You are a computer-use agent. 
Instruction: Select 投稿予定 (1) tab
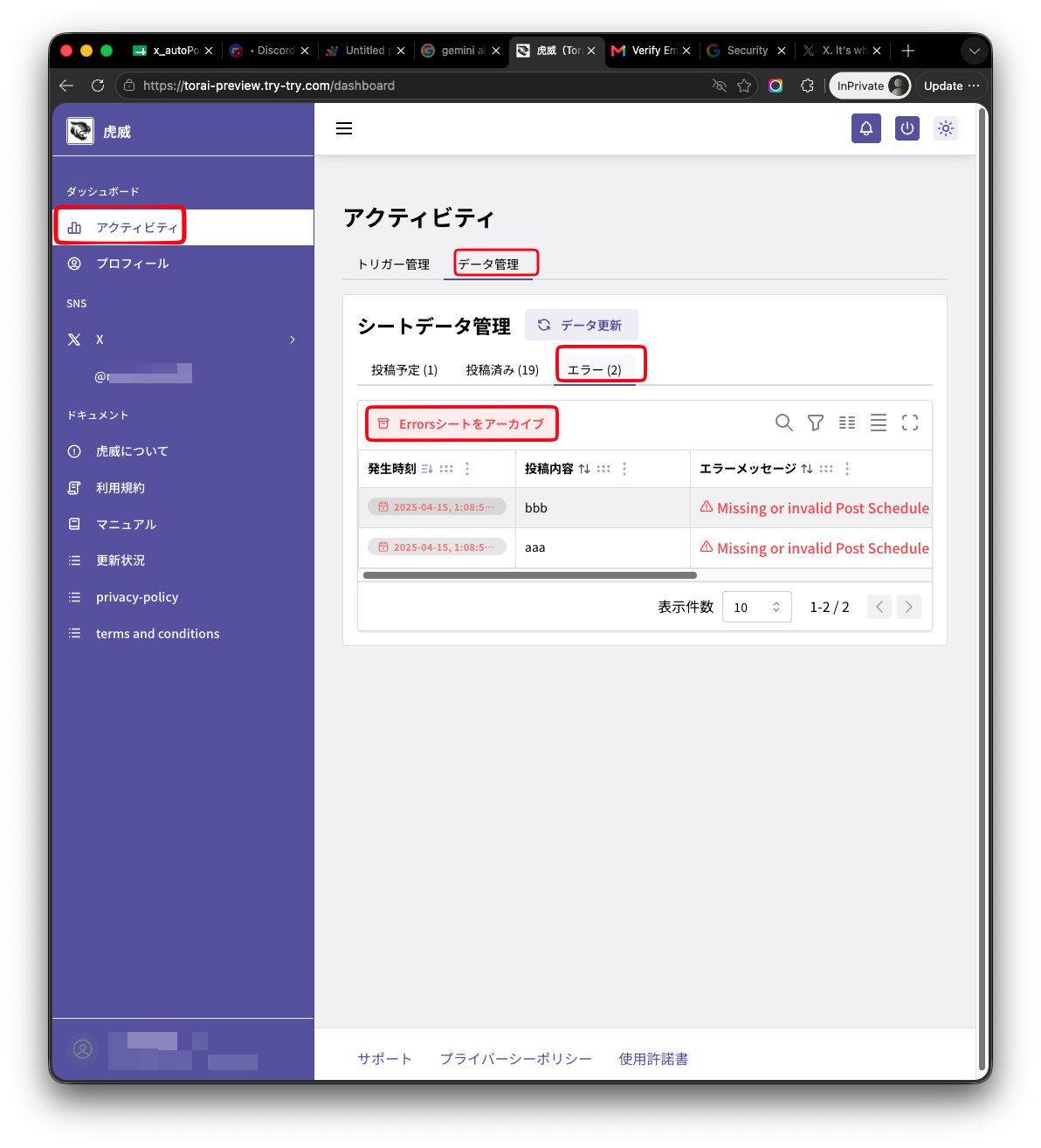tap(404, 370)
